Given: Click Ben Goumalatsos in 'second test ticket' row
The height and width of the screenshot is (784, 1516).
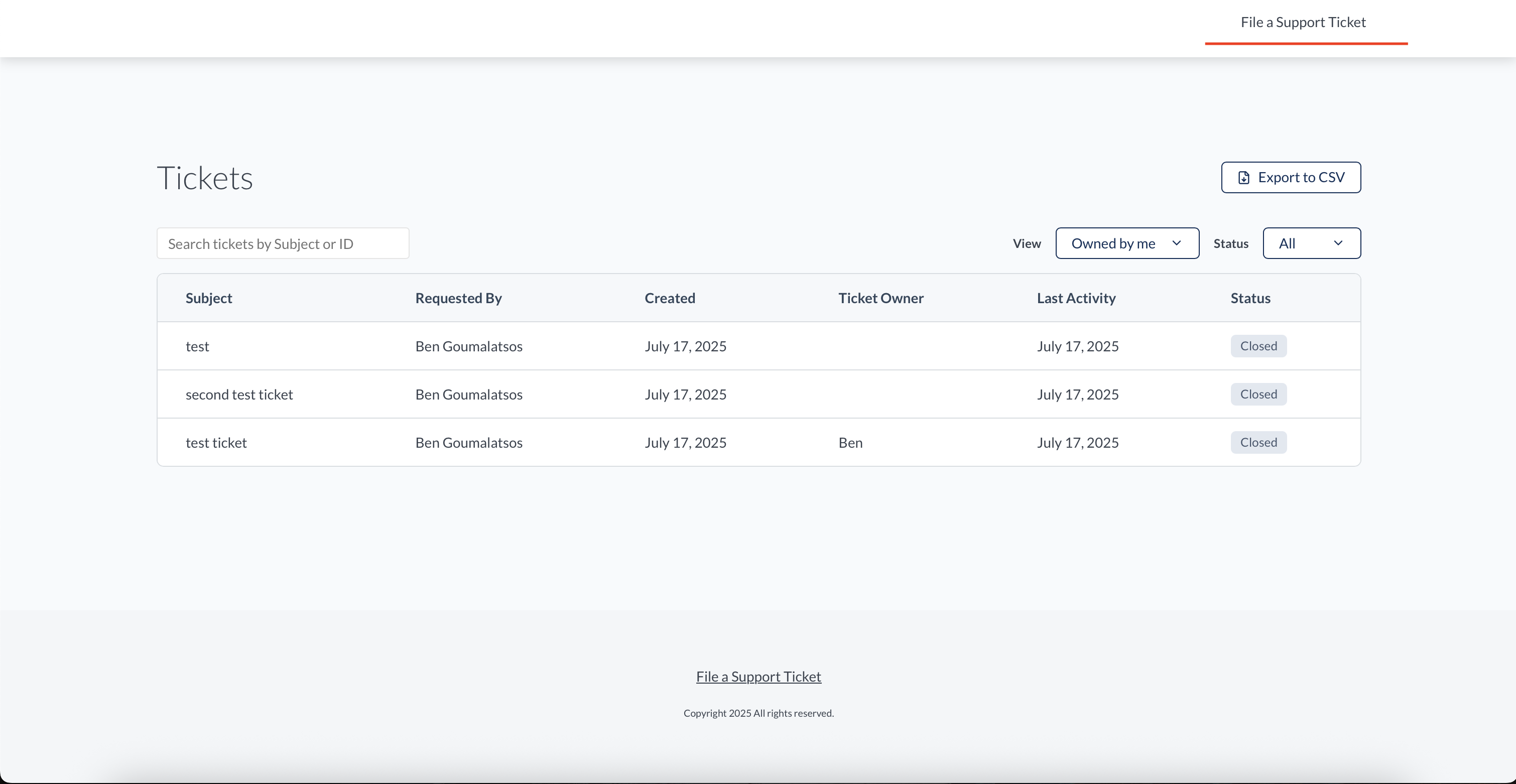Looking at the screenshot, I should coord(468,395).
